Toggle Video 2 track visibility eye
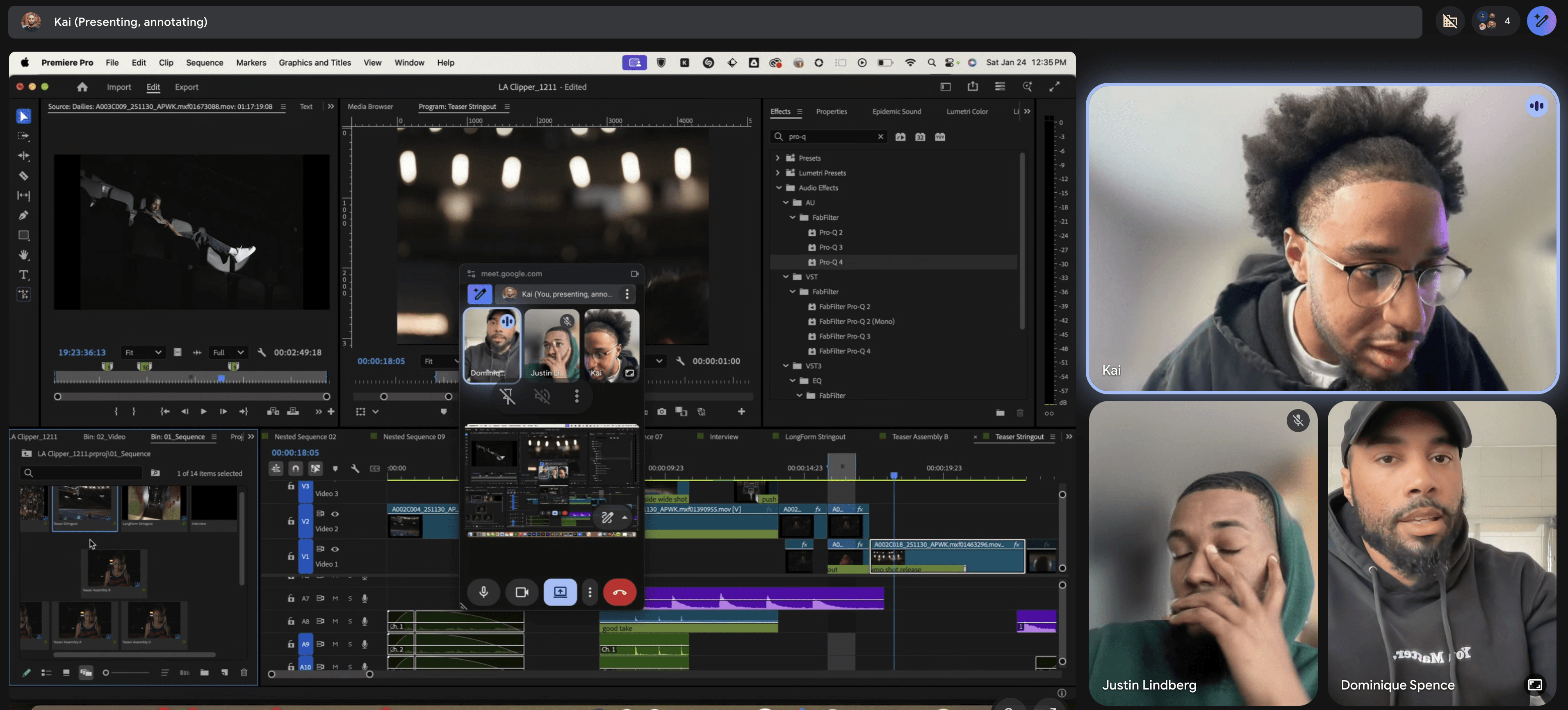 tap(335, 514)
